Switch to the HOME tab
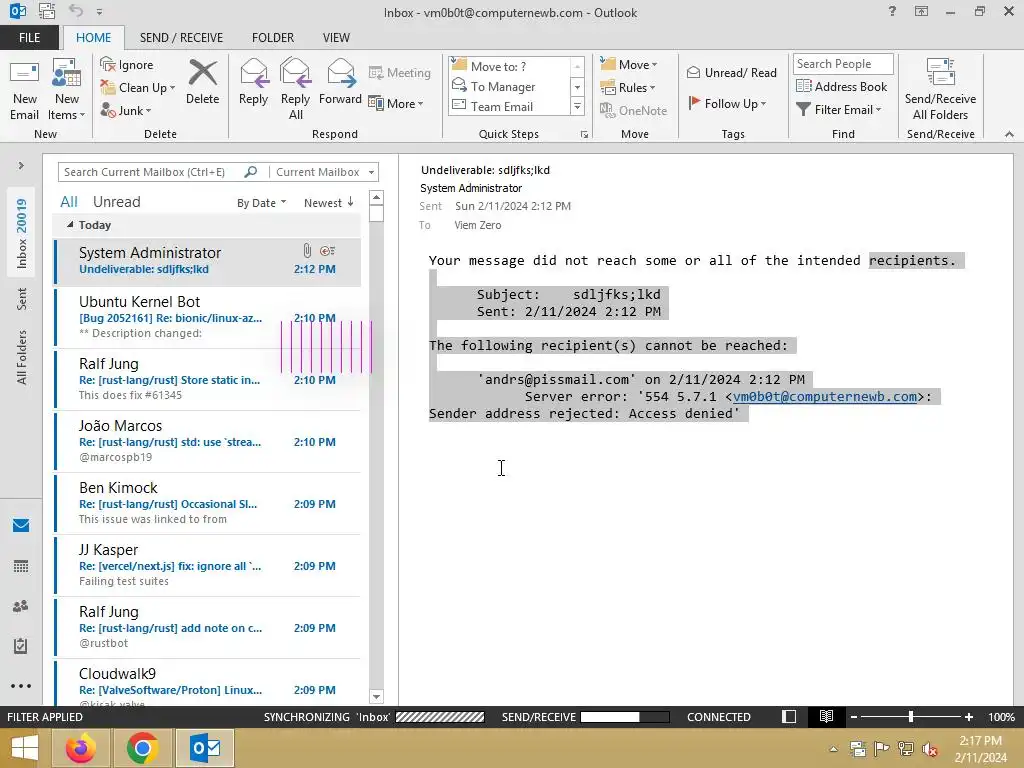 pyautogui.click(x=93, y=37)
